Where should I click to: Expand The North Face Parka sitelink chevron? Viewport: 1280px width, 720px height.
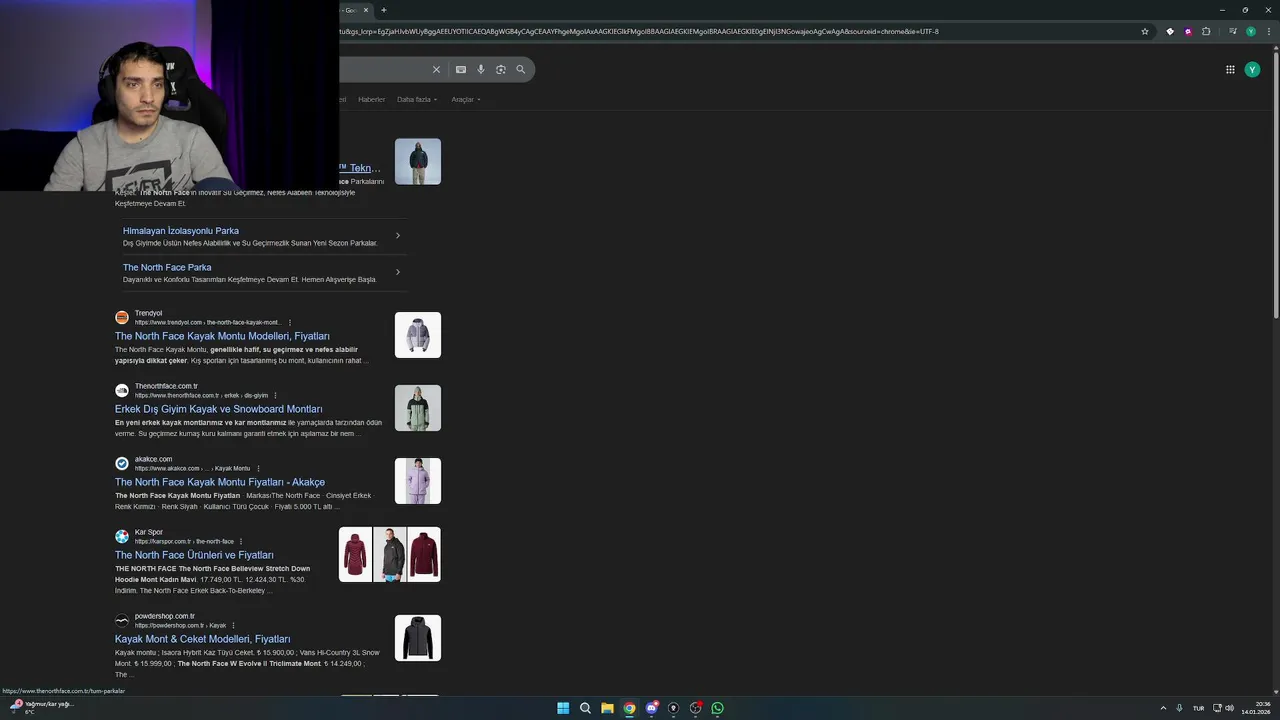click(398, 272)
